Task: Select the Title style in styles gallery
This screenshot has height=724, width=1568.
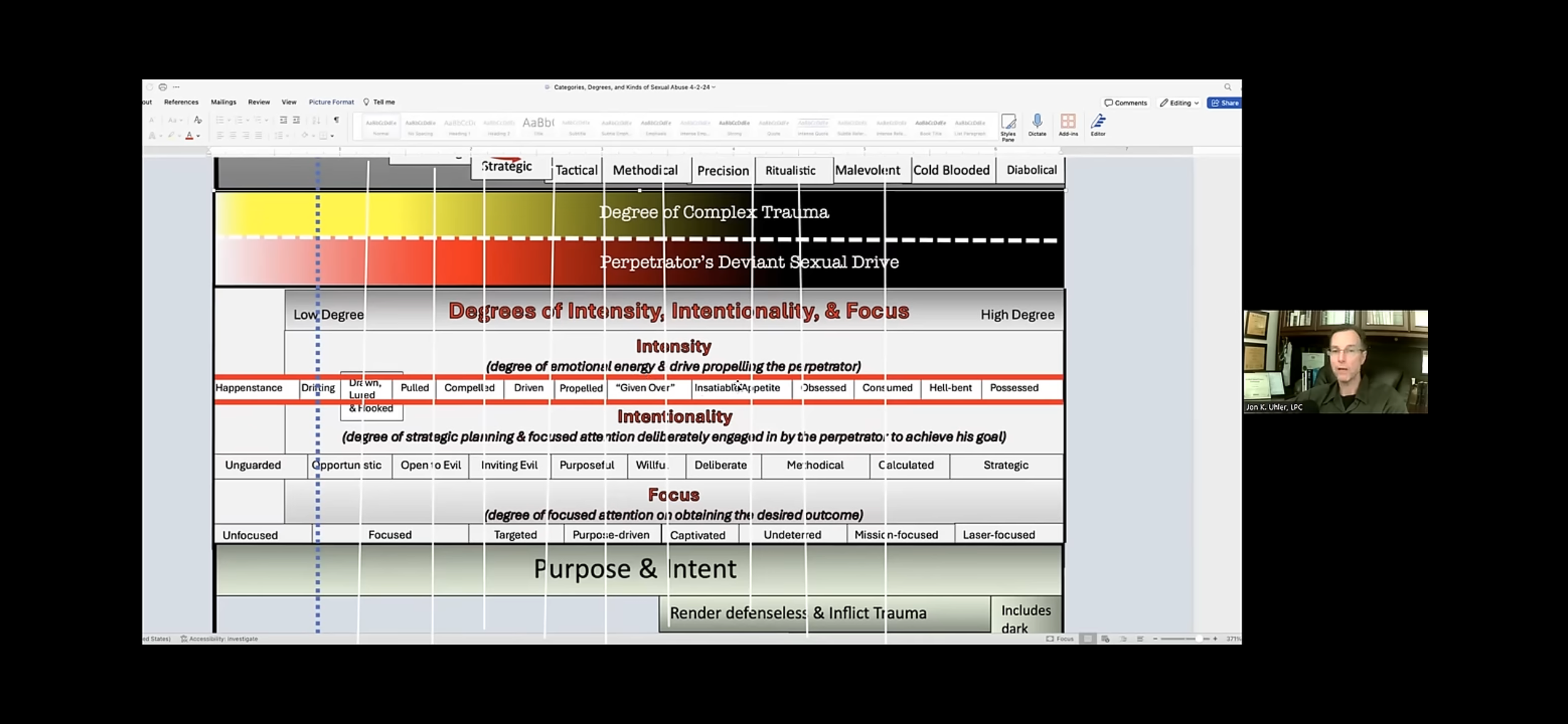Action: coord(538,126)
